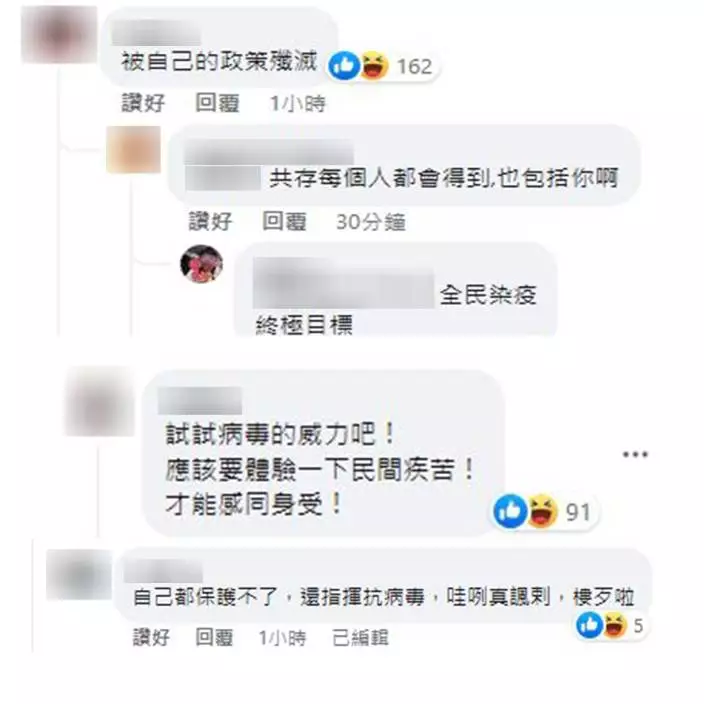Click the like reaction icon beside count 5
The height and width of the screenshot is (704, 704).
pos(590,625)
